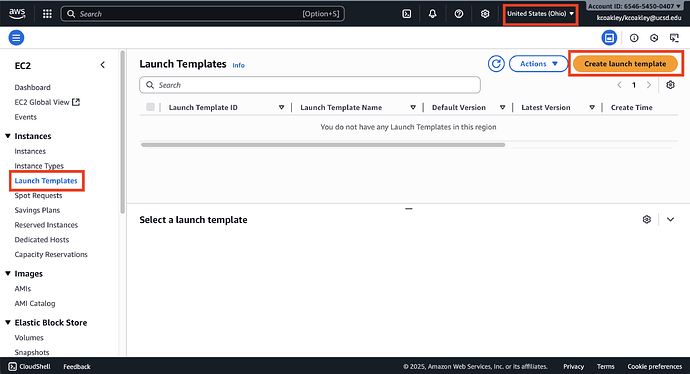
Task: Open Snapshots in the sidebar
Action: pos(32,352)
